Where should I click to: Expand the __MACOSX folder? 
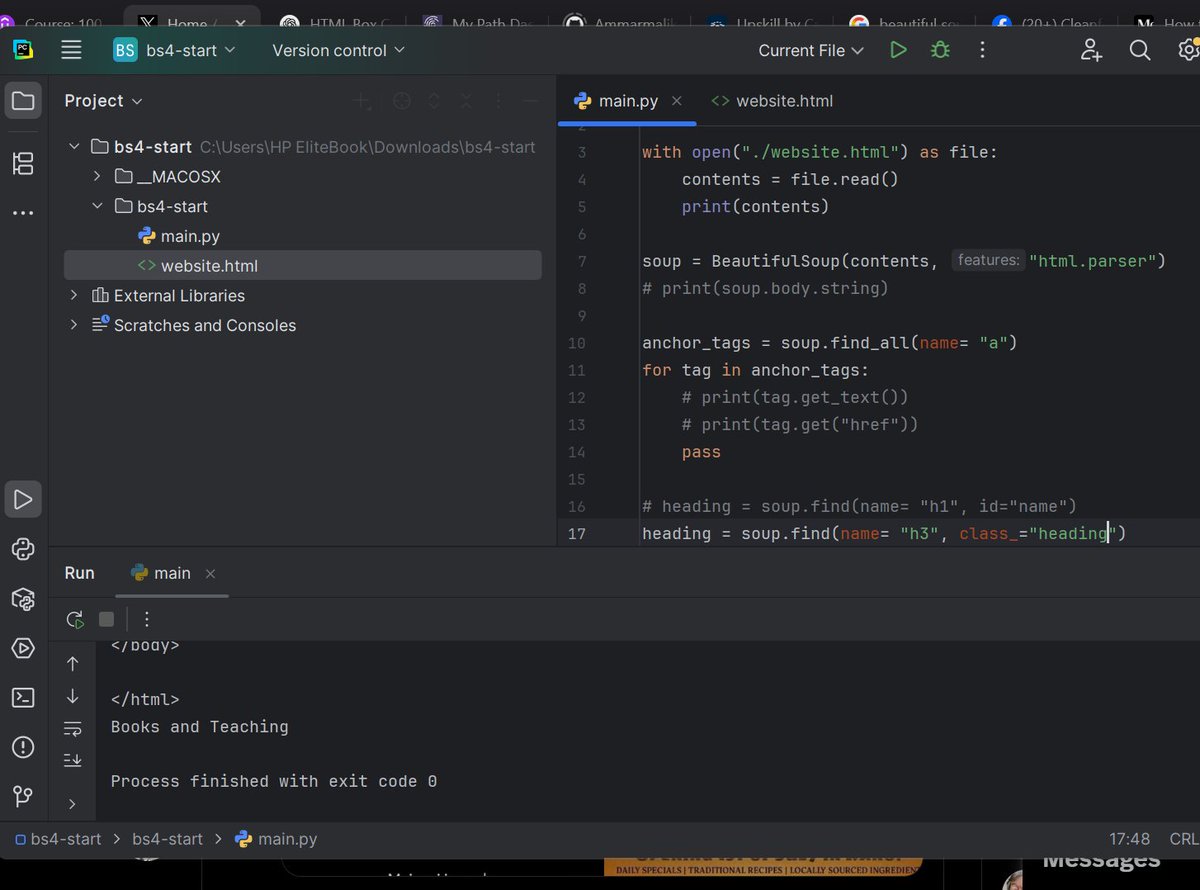pos(97,177)
